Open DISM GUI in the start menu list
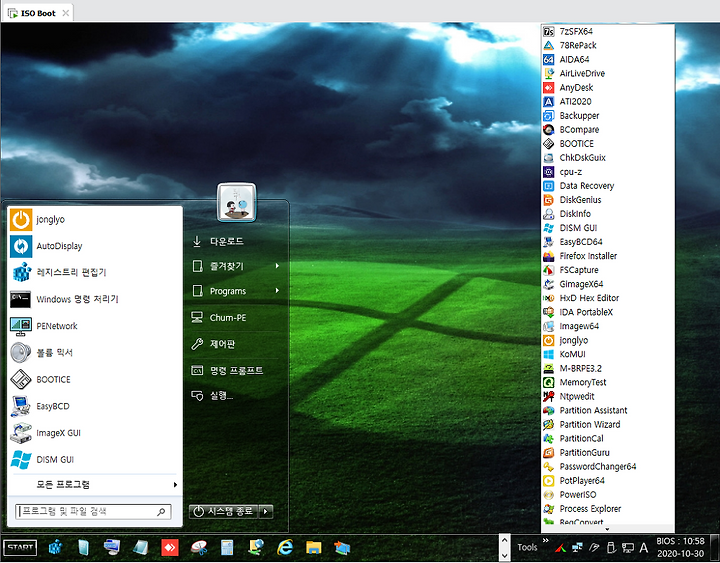Screen dimensions: 720x563 click(95, 460)
